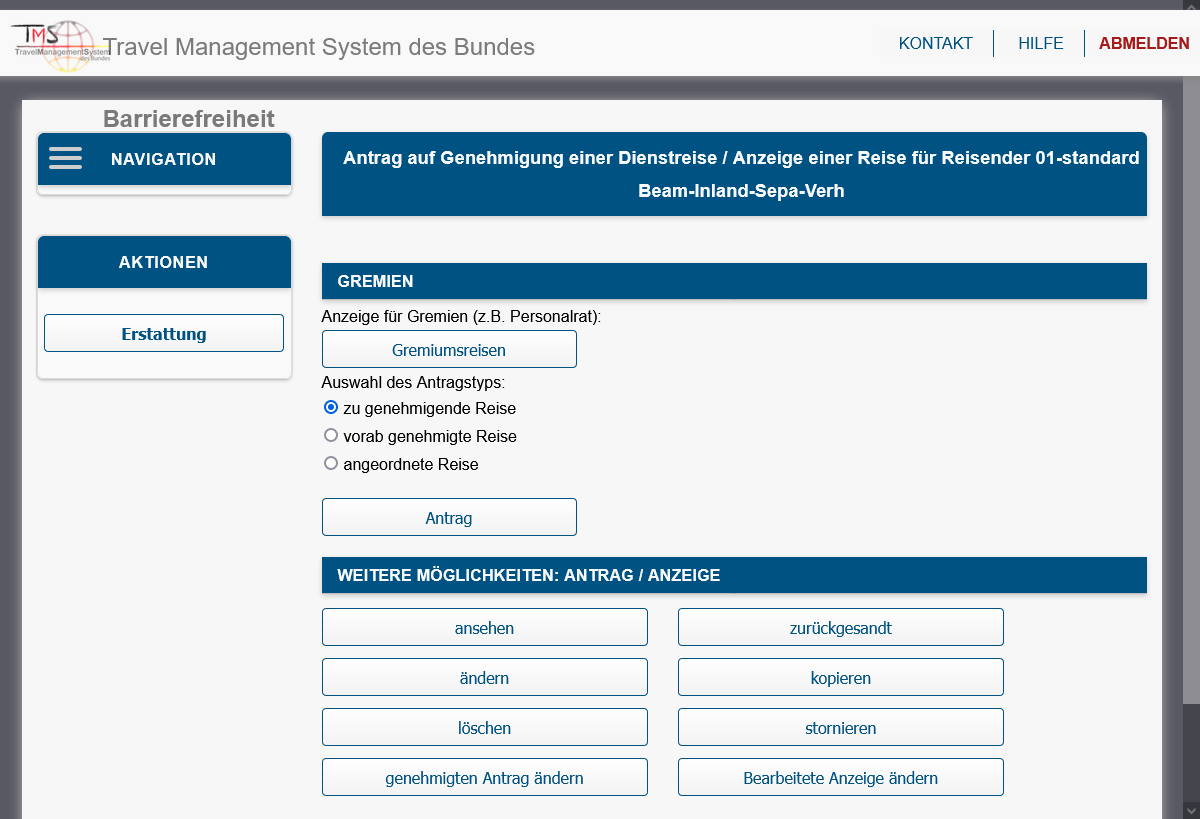Open the KONTAKT link
The height and width of the screenshot is (819, 1200).
tap(935, 43)
